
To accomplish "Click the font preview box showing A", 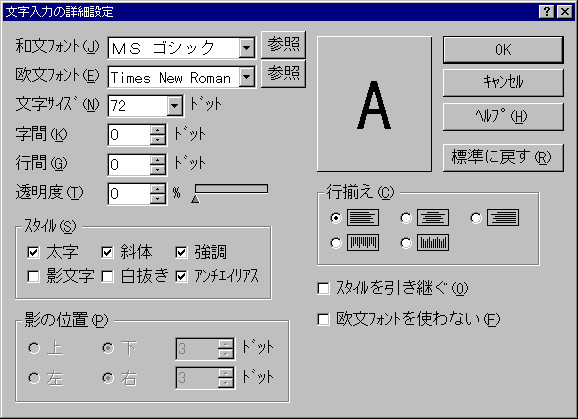I will click(x=374, y=104).
